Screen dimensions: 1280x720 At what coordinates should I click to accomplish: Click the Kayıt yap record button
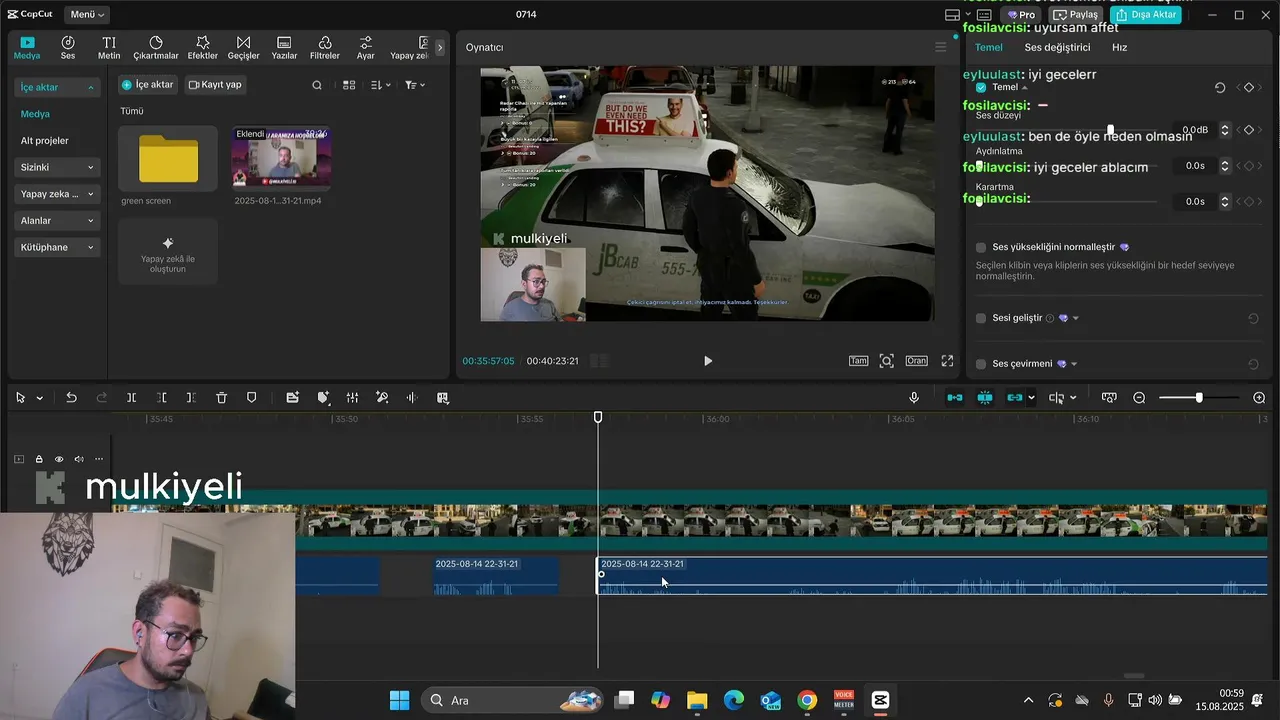point(215,85)
